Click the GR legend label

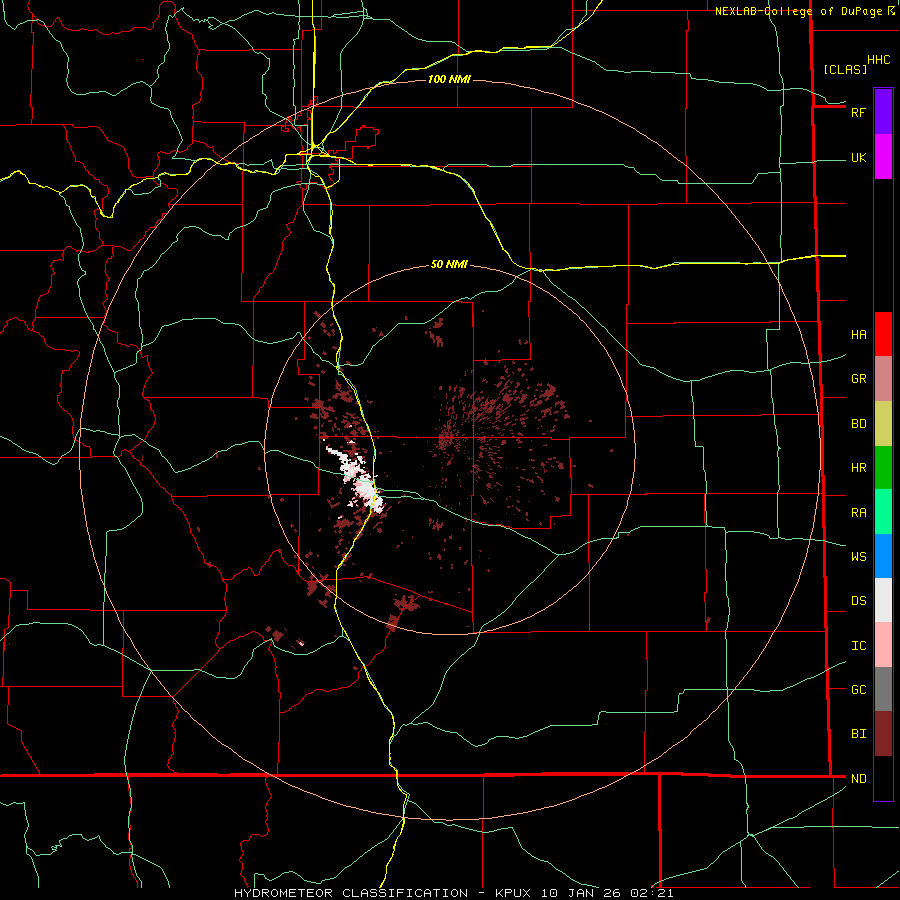tap(858, 379)
